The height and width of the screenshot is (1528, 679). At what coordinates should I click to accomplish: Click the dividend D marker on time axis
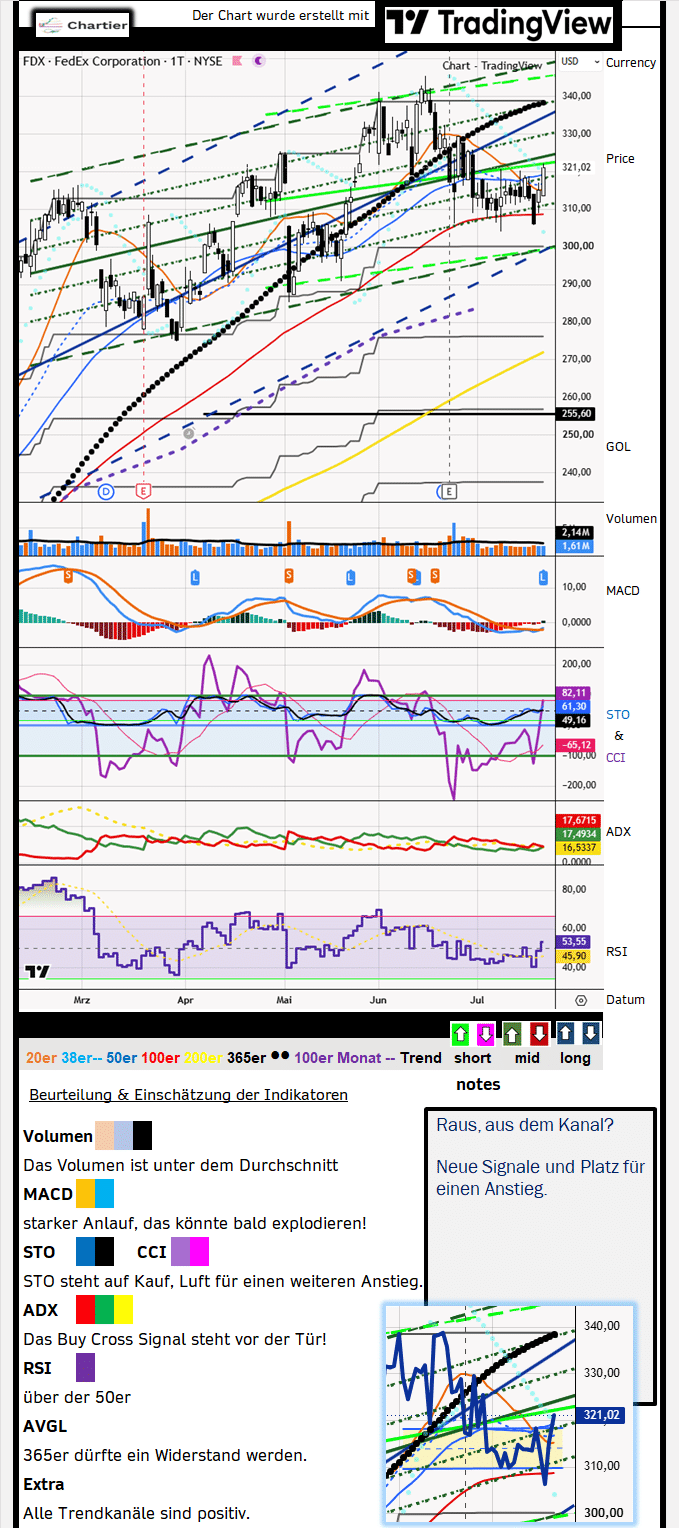point(105,492)
